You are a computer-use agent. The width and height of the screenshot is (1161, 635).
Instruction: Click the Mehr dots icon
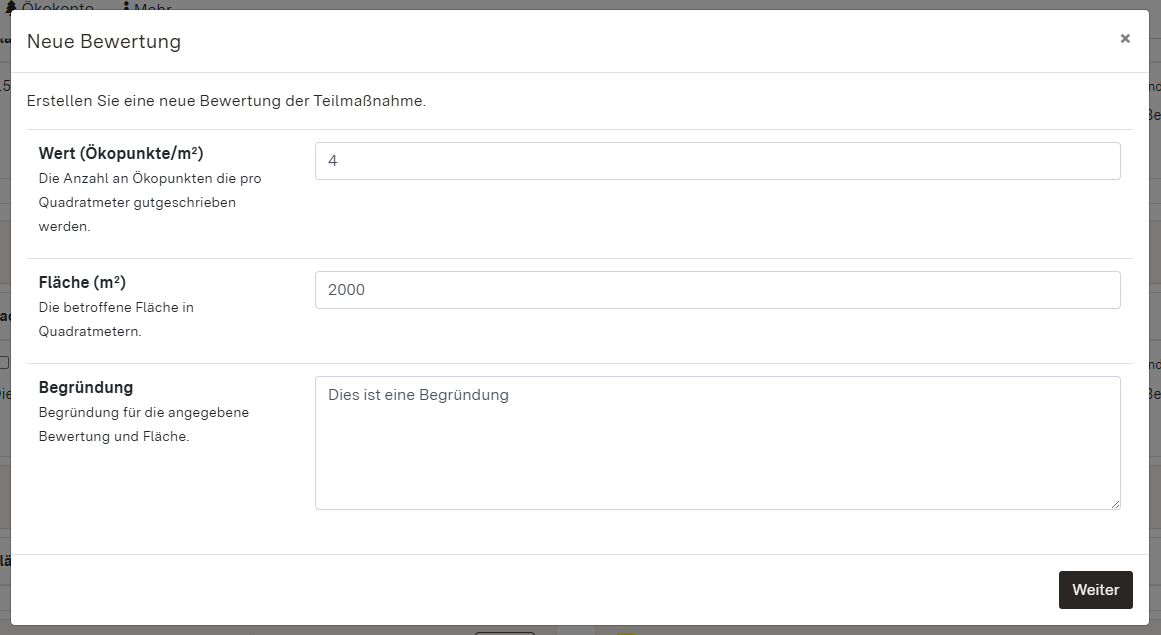[126, 6]
